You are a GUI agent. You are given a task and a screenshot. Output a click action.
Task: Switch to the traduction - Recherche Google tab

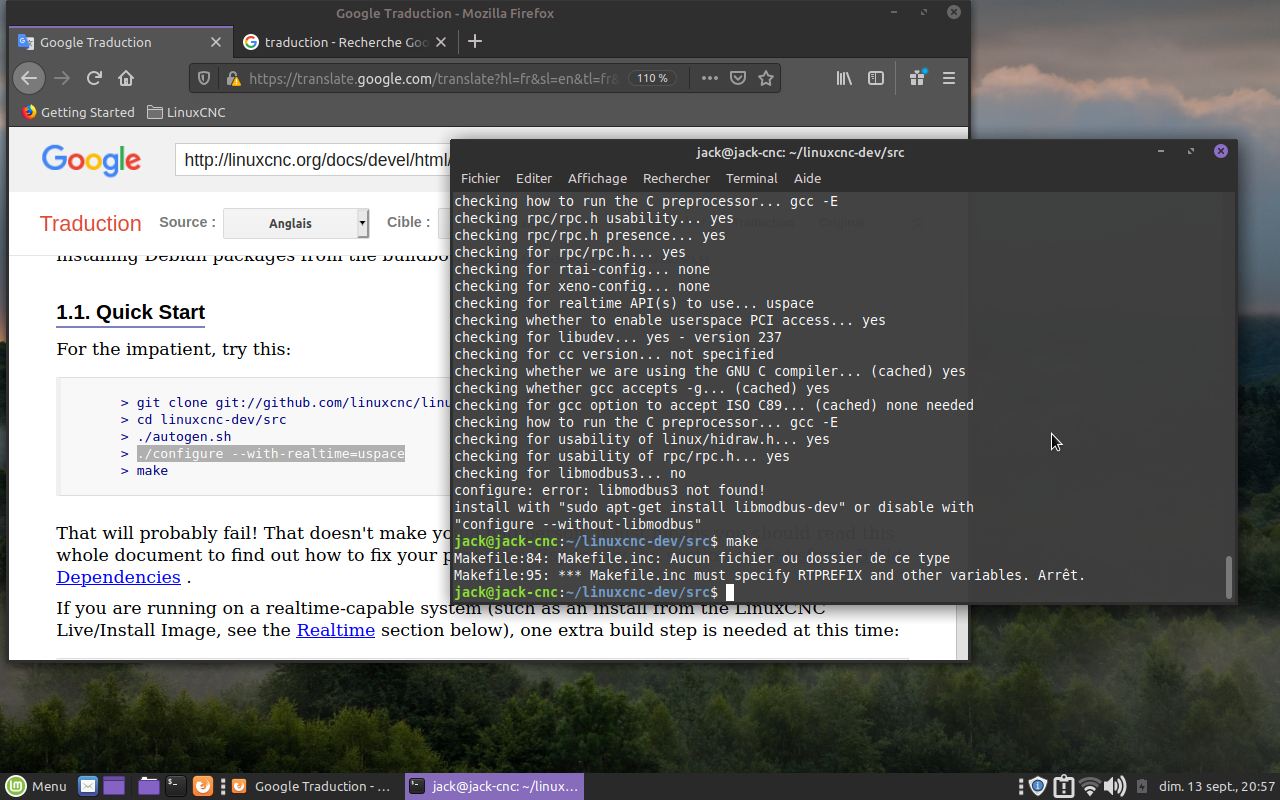pos(346,42)
